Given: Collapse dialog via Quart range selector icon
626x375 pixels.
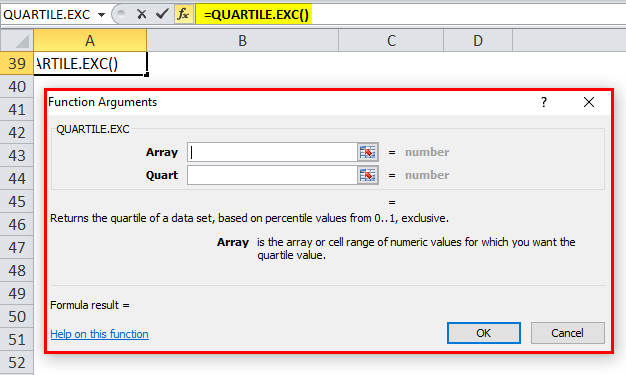Looking at the screenshot, I should (x=368, y=175).
